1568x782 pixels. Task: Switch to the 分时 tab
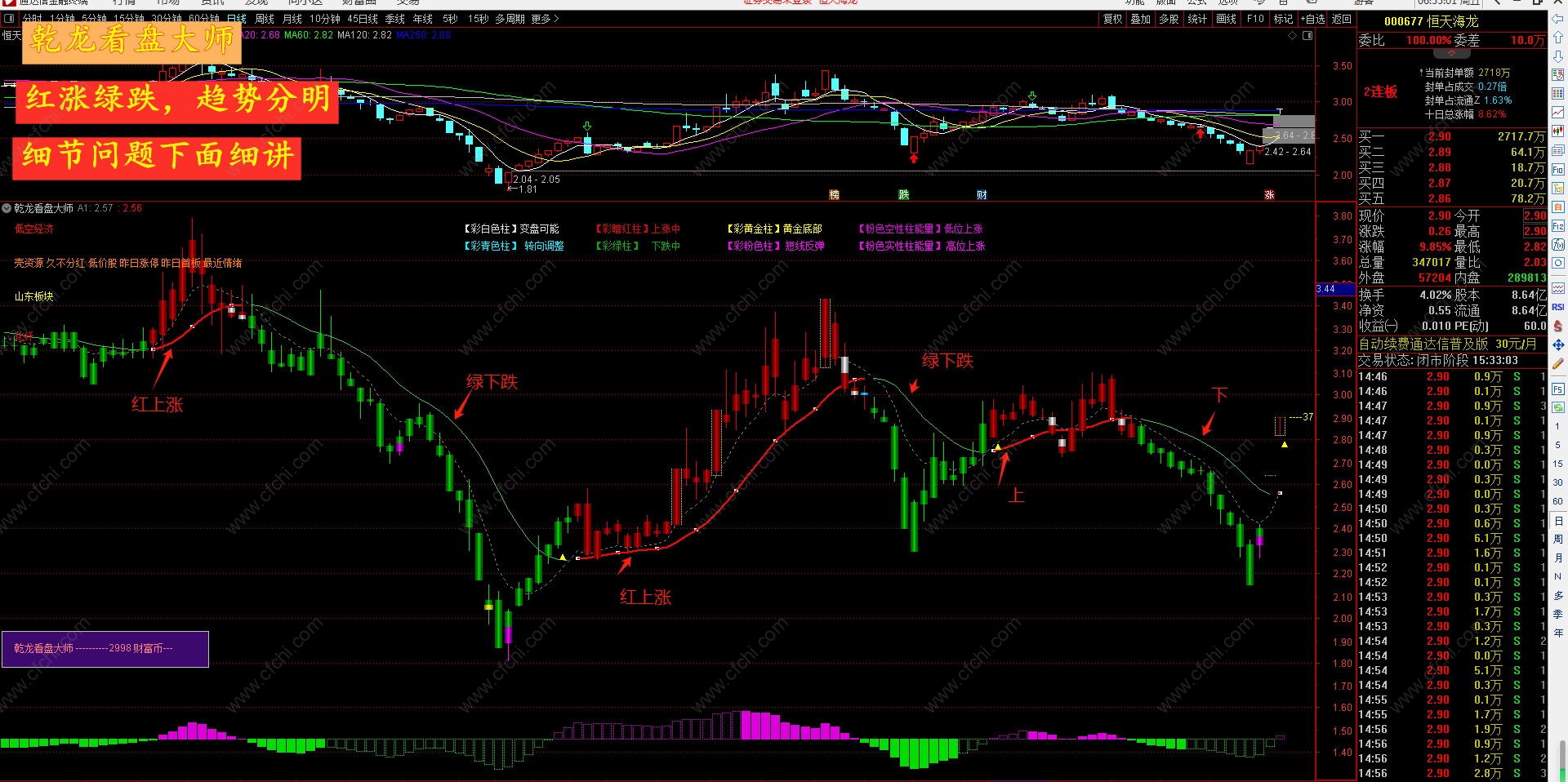click(33, 19)
